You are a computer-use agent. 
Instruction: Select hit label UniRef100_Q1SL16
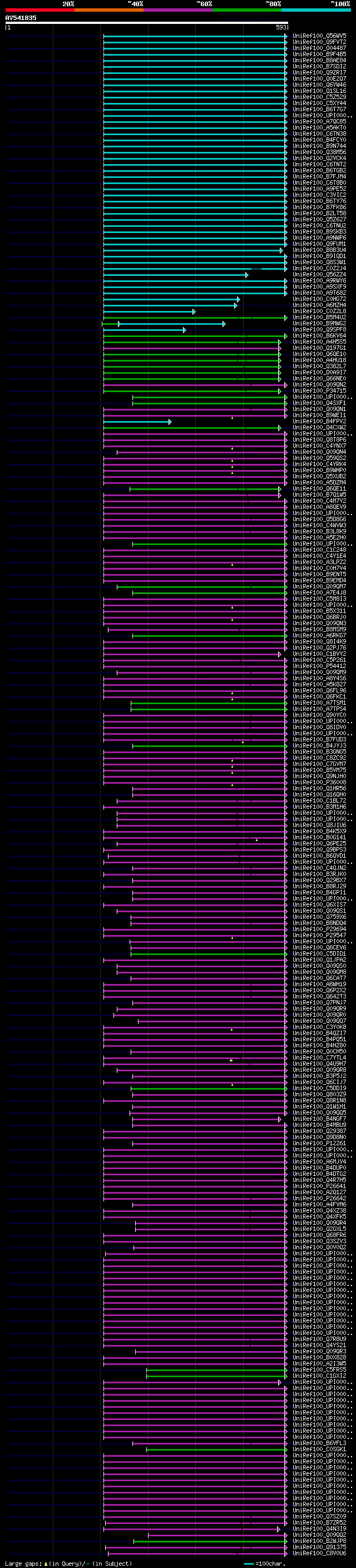click(319, 91)
